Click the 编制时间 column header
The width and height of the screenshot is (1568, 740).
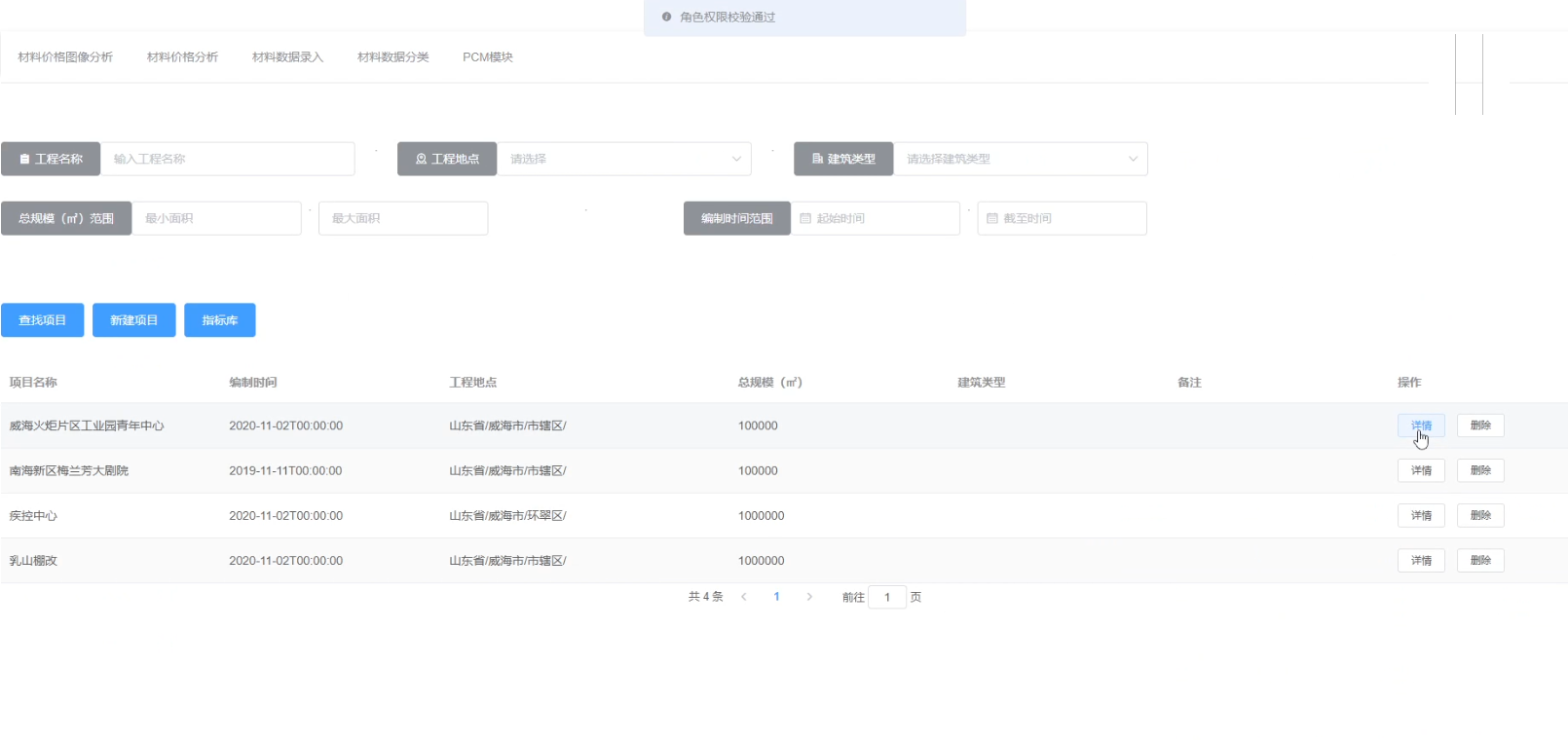tap(253, 383)
